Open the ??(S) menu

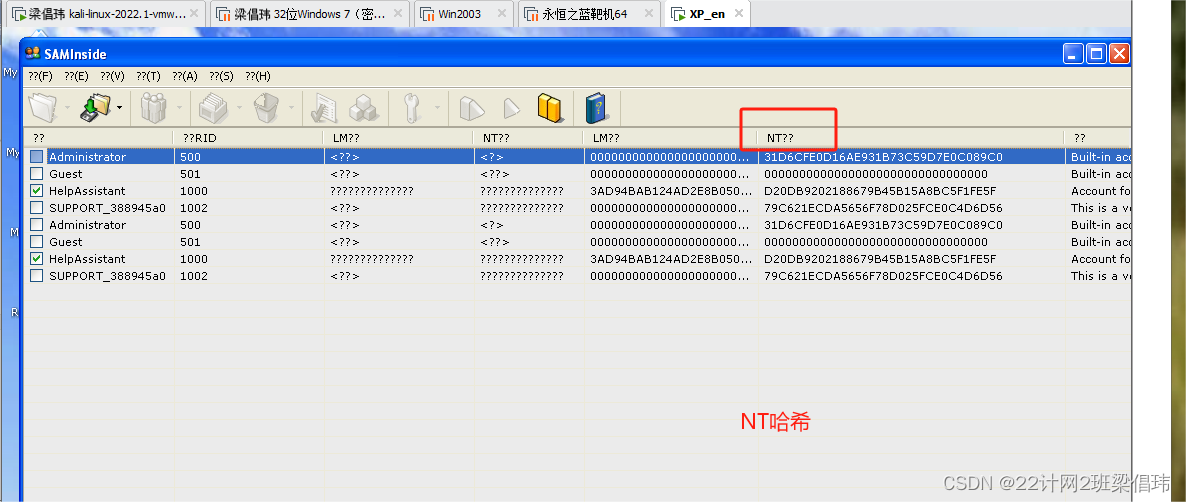coord(222,76)
